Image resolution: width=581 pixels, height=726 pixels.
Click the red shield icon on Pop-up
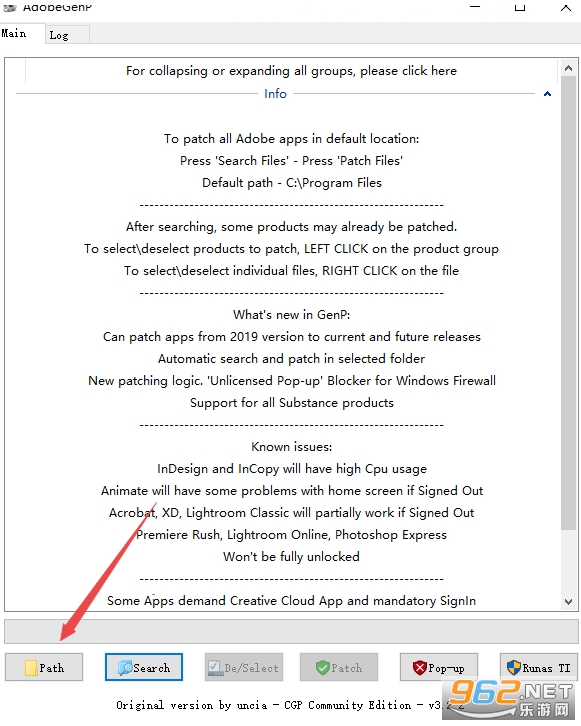coord(419,668)
